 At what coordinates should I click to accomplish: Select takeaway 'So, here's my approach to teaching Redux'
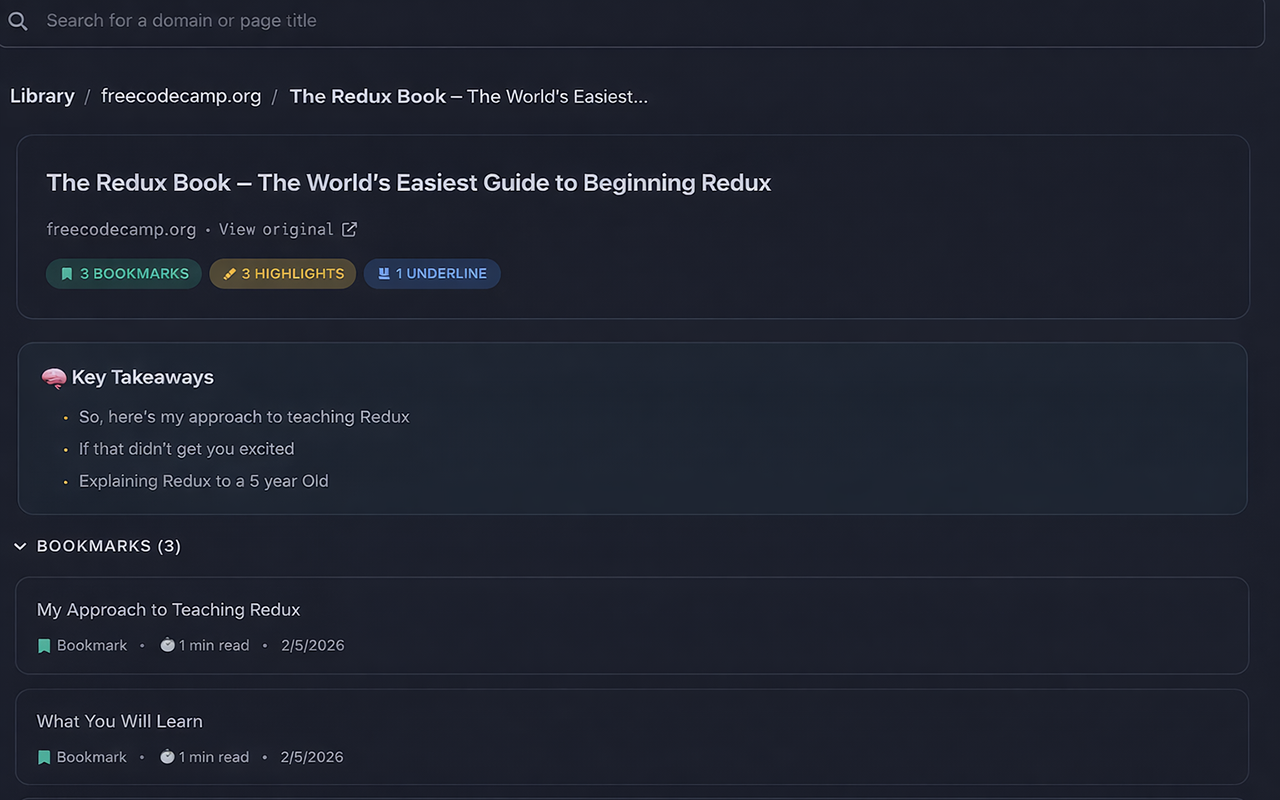244,417
